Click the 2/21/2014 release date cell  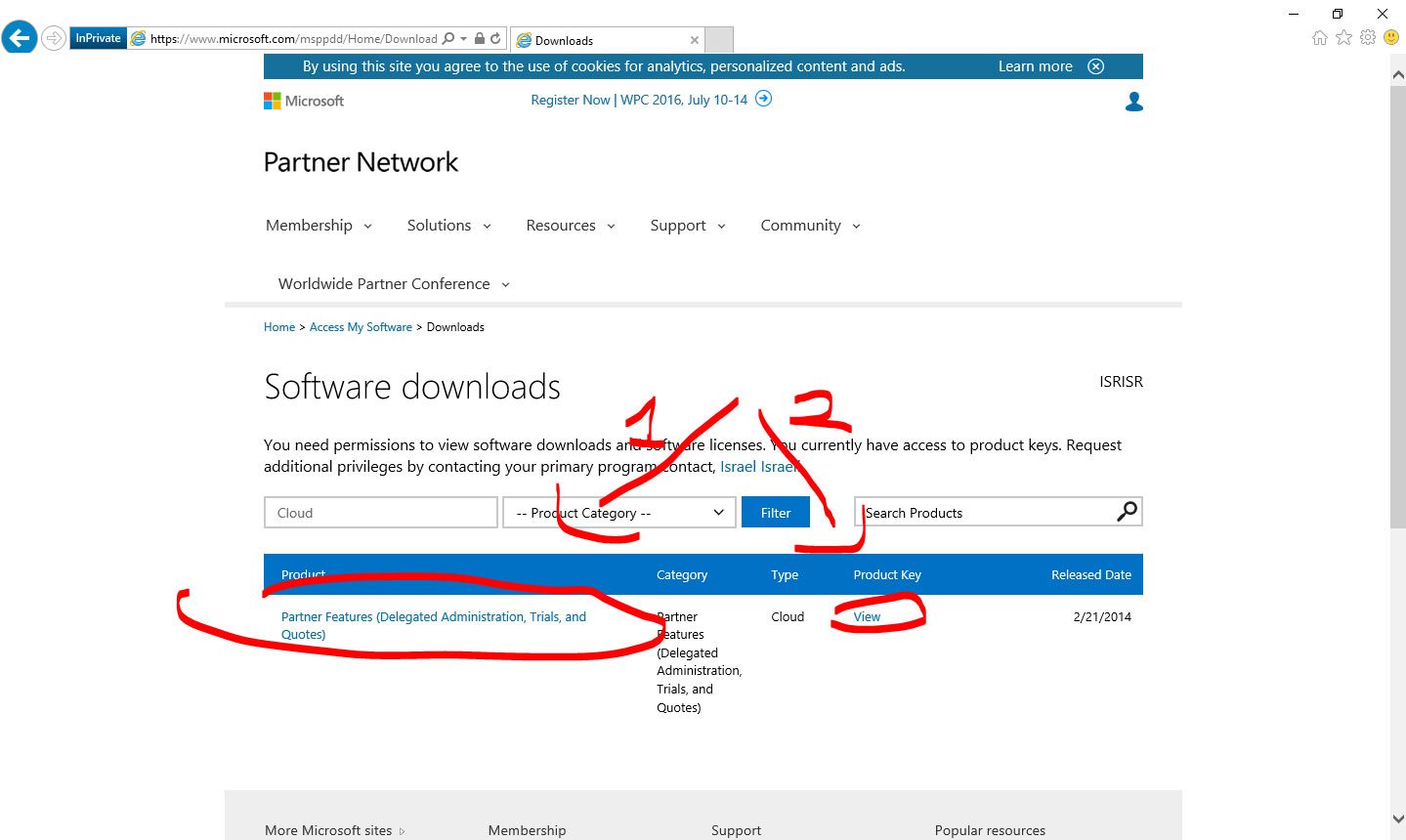[1102, 617]
